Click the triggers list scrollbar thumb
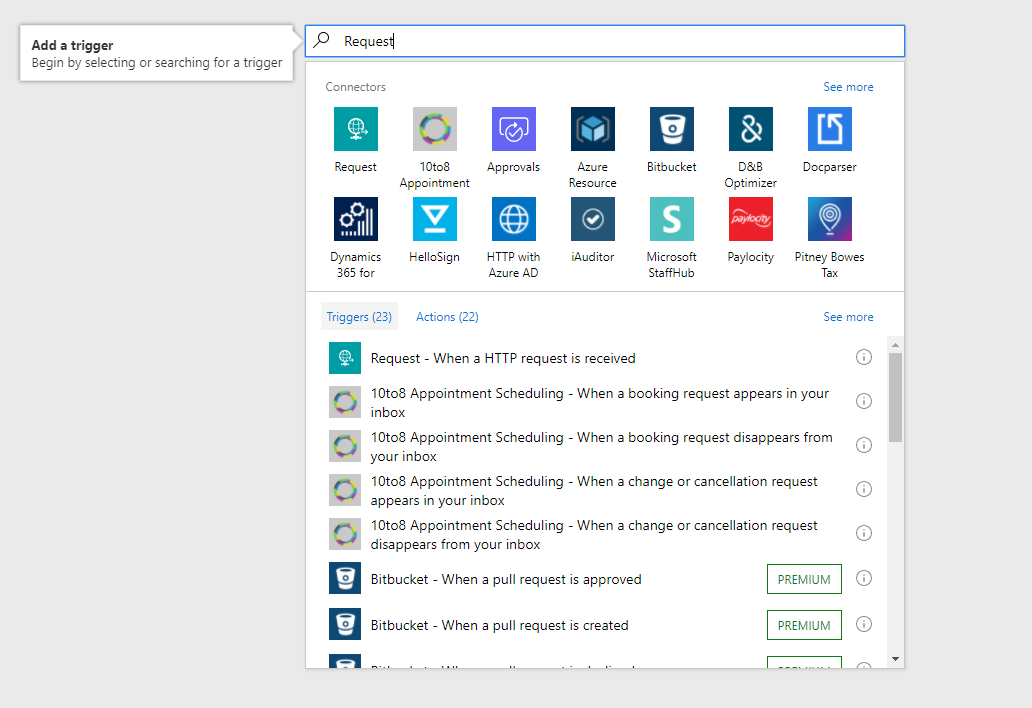The height and width of the screenshot is (708, 1032). pyautogui.click(x=895, y=397)
